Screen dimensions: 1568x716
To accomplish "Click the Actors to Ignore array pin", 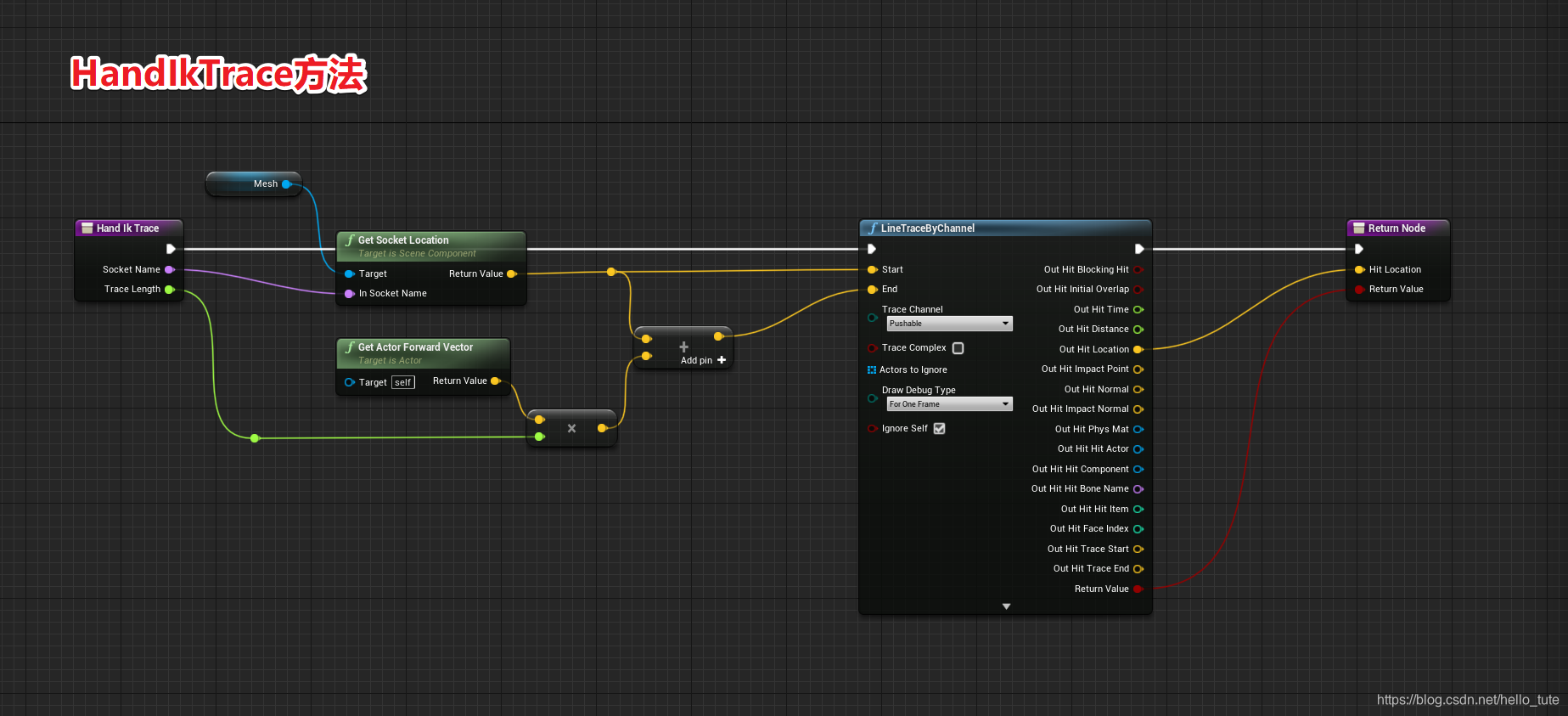I will 872,370.
